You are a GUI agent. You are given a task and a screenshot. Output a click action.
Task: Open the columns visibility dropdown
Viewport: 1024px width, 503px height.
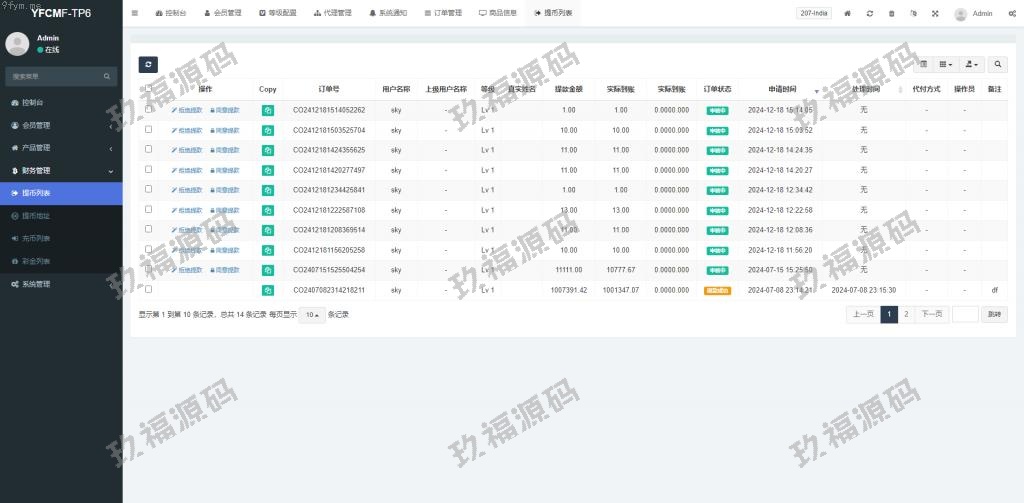click(x=945, y=64)
